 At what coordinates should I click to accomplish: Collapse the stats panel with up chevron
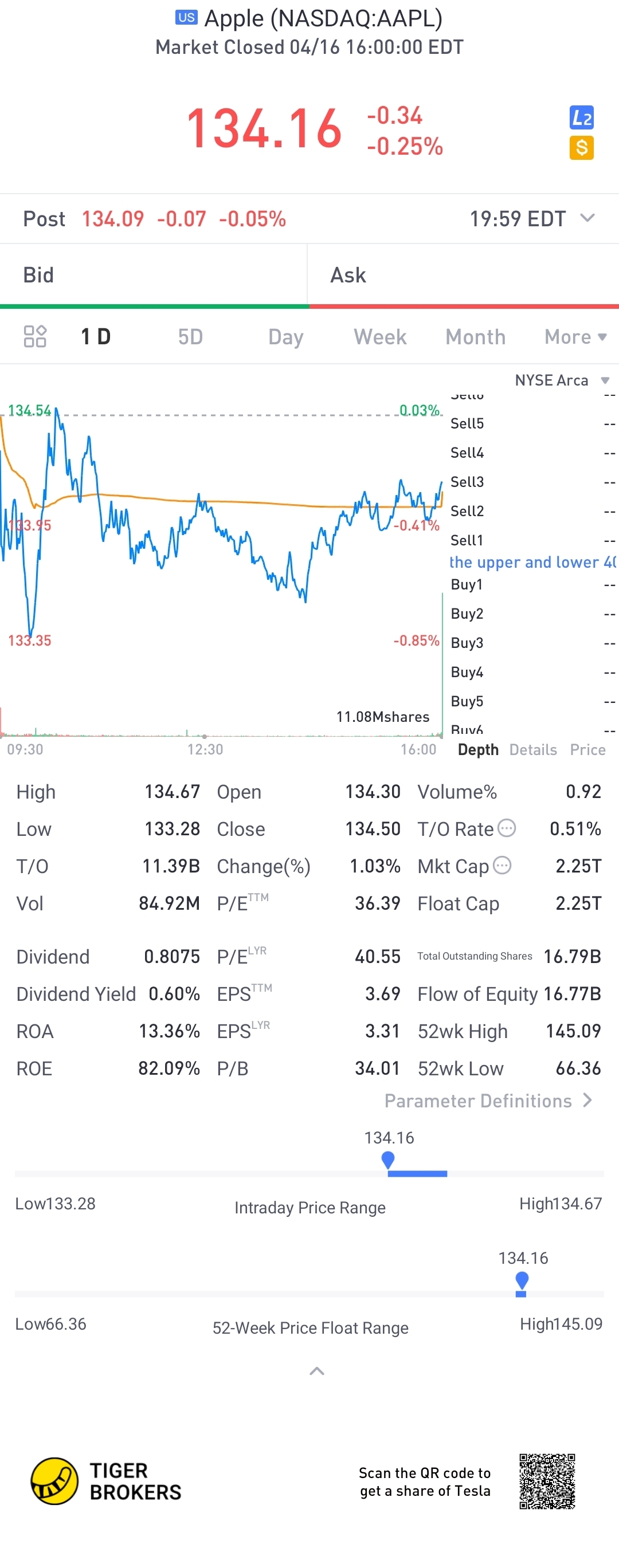[317, 1371]
